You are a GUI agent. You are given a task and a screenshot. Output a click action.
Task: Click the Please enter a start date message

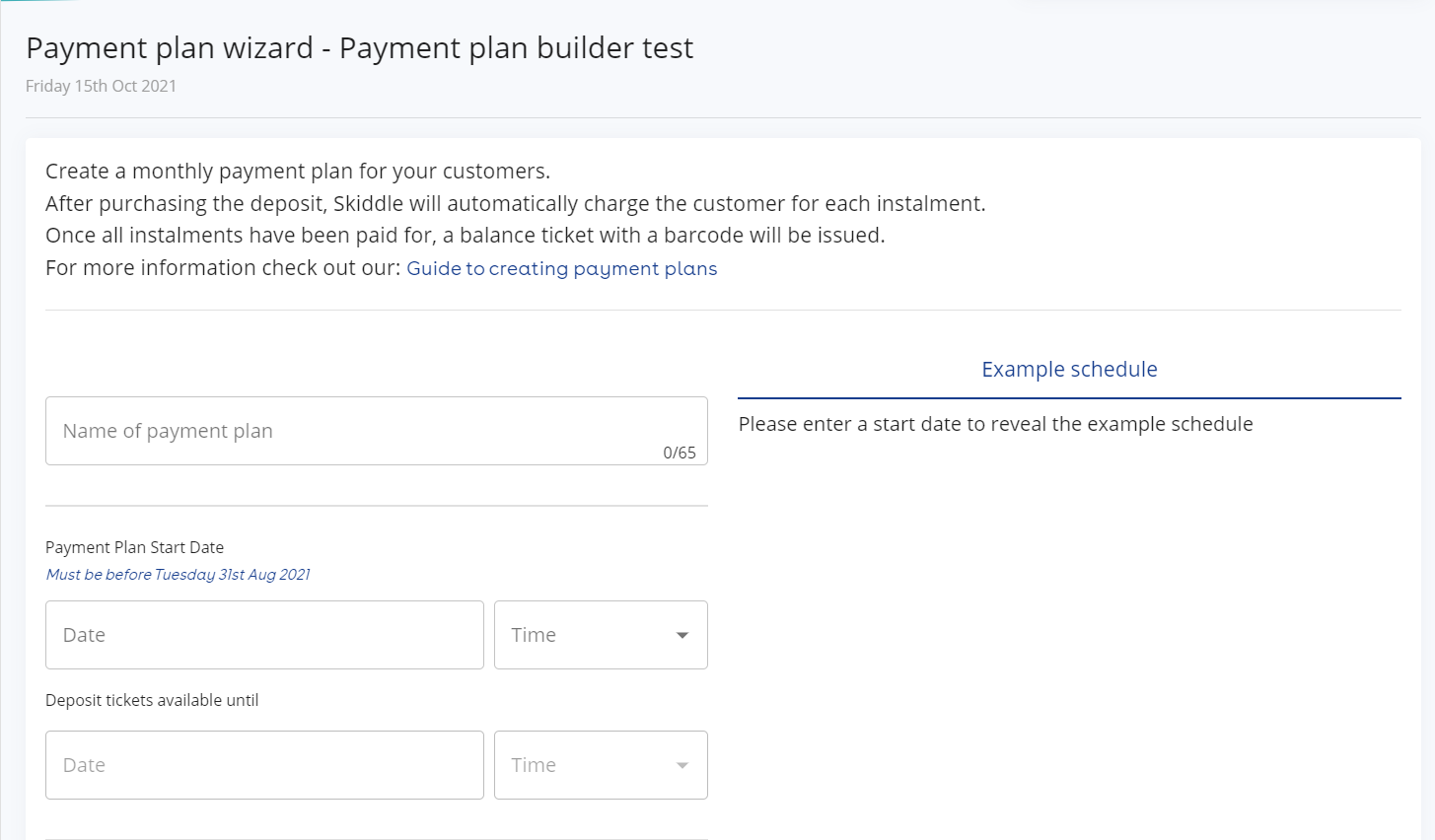click(x=995, y=424)
